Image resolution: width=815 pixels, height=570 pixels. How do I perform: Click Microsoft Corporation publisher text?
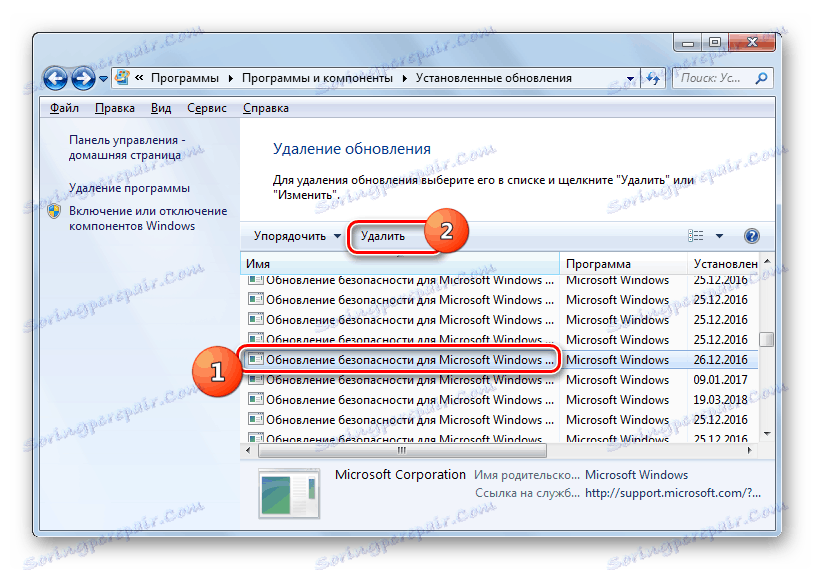[x=400, y=474]
